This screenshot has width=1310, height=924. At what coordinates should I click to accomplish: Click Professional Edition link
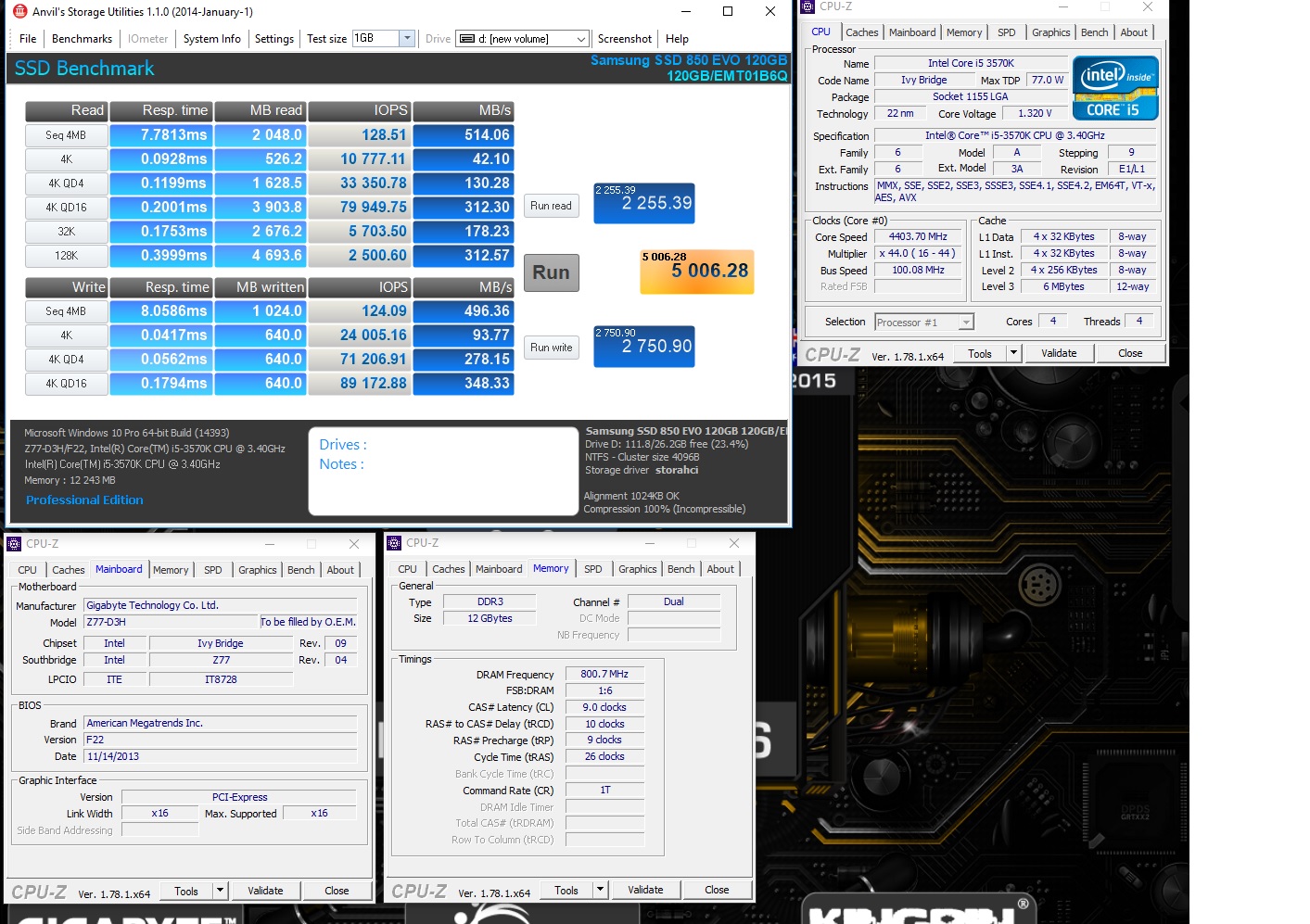(84, 500)
